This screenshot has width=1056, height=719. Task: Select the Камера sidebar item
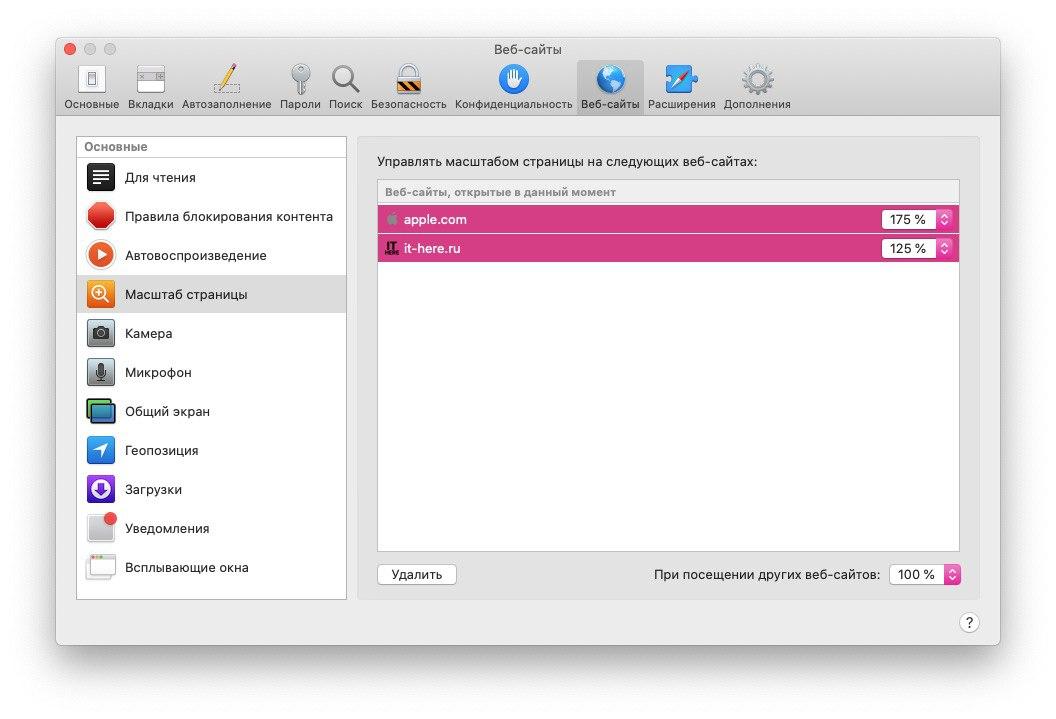tap(148, 334)
